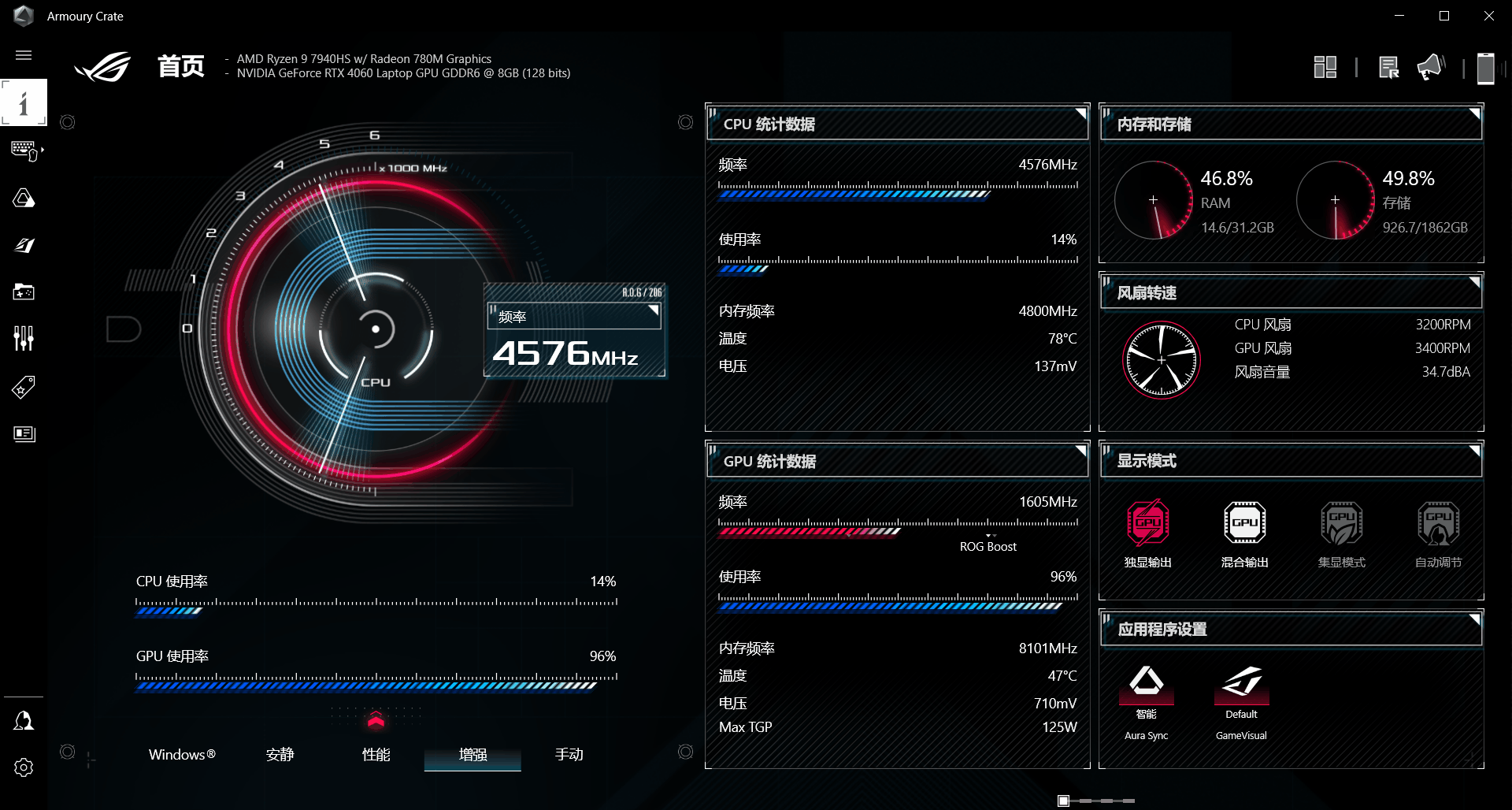Switch the dashboard layout view icon
The height and width of the screenshot is (810, 1512).
click(x=1325, y=67)
